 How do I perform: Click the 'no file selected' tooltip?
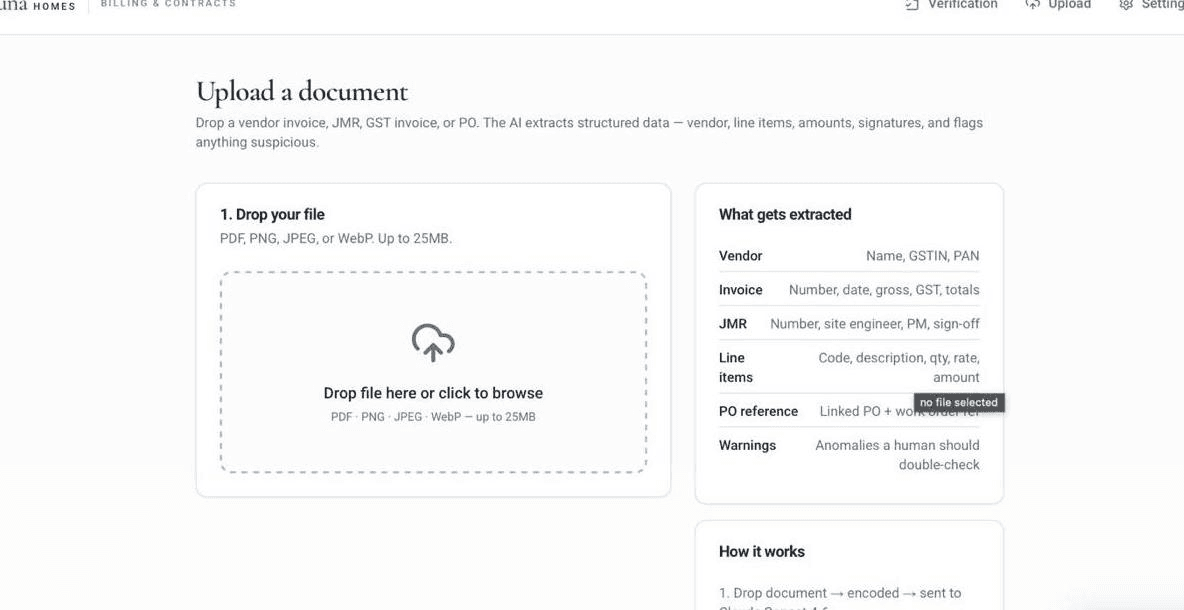click(959, 403)
